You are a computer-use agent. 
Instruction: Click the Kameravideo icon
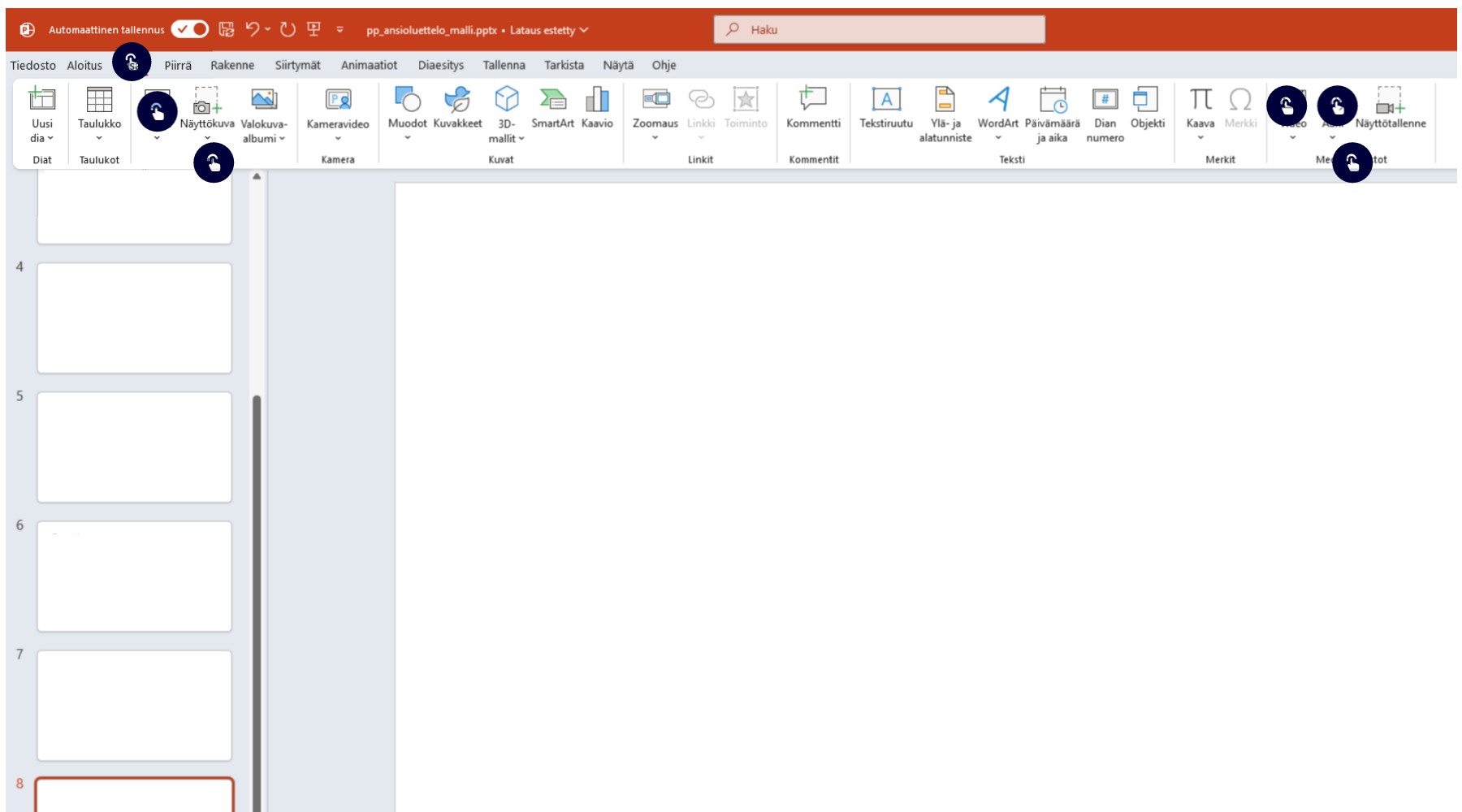(x=338, y=100)
